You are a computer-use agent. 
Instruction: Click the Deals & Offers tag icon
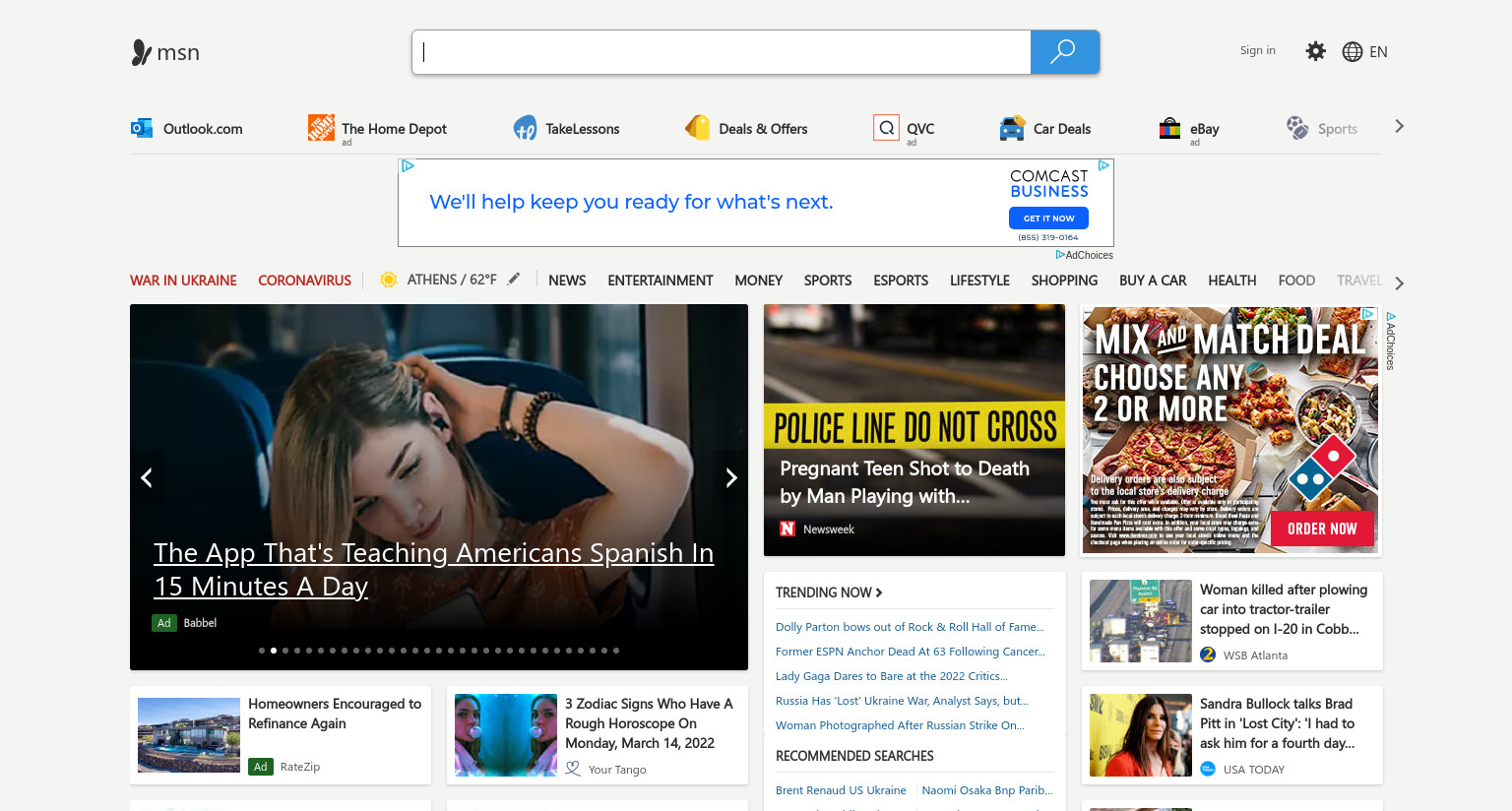[x=698, y=128]
